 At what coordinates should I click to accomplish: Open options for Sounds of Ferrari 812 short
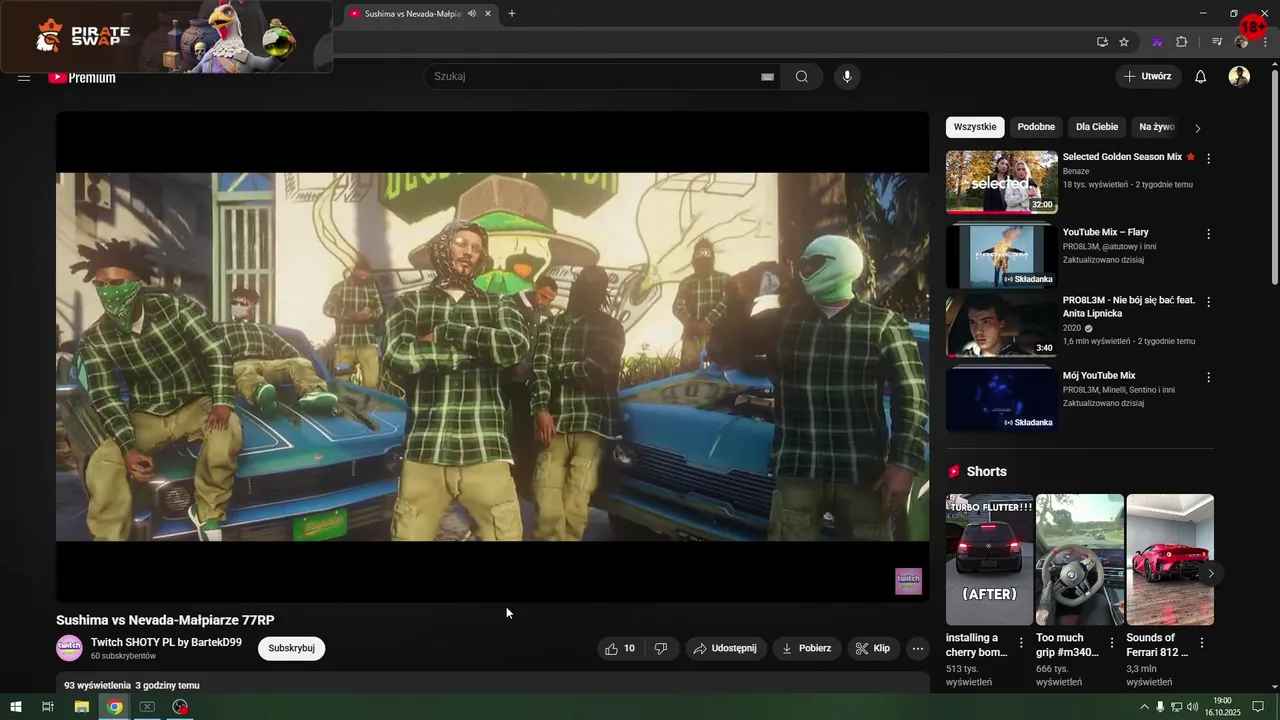(x=1202, y=643)
